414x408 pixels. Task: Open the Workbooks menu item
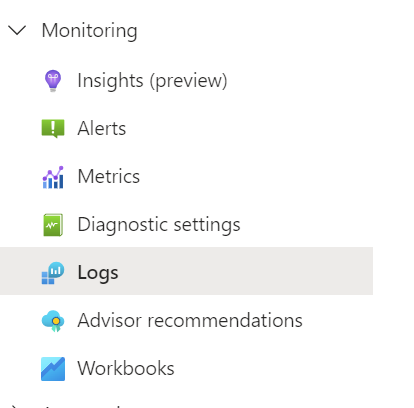(x=126, y=369)
